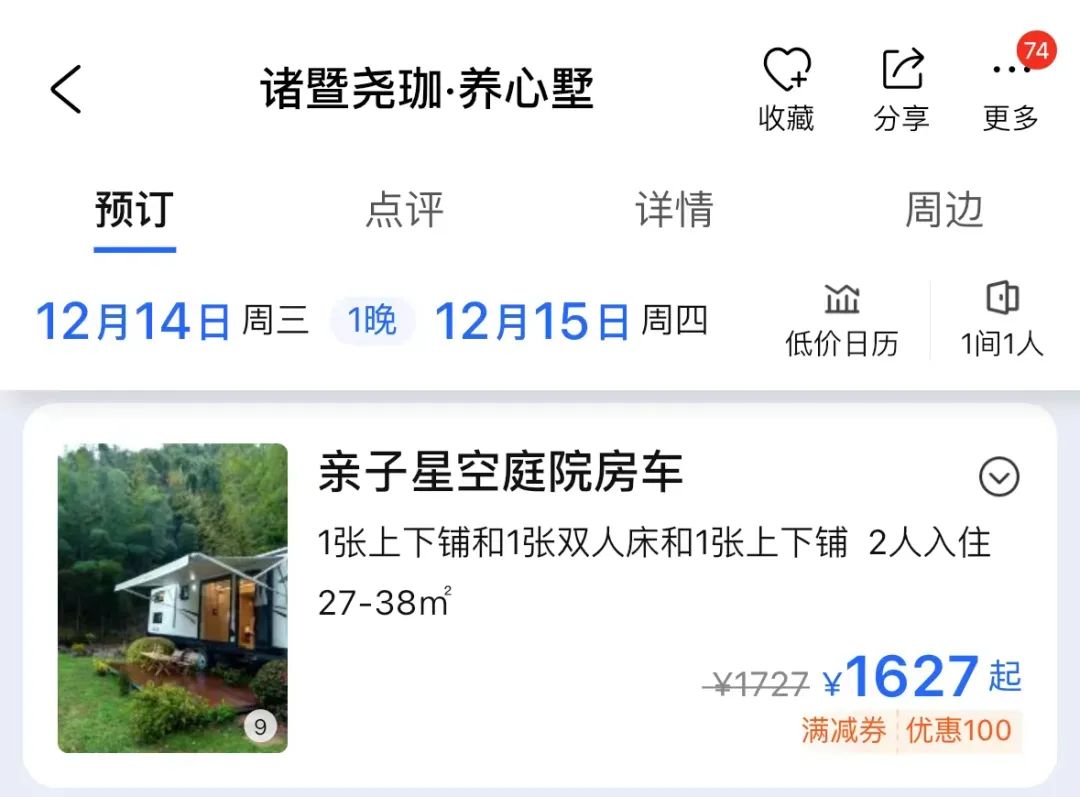Tap the 优惠100 discount tag
This screenshot has height=797, width=1080.
[x=959, y=730]
